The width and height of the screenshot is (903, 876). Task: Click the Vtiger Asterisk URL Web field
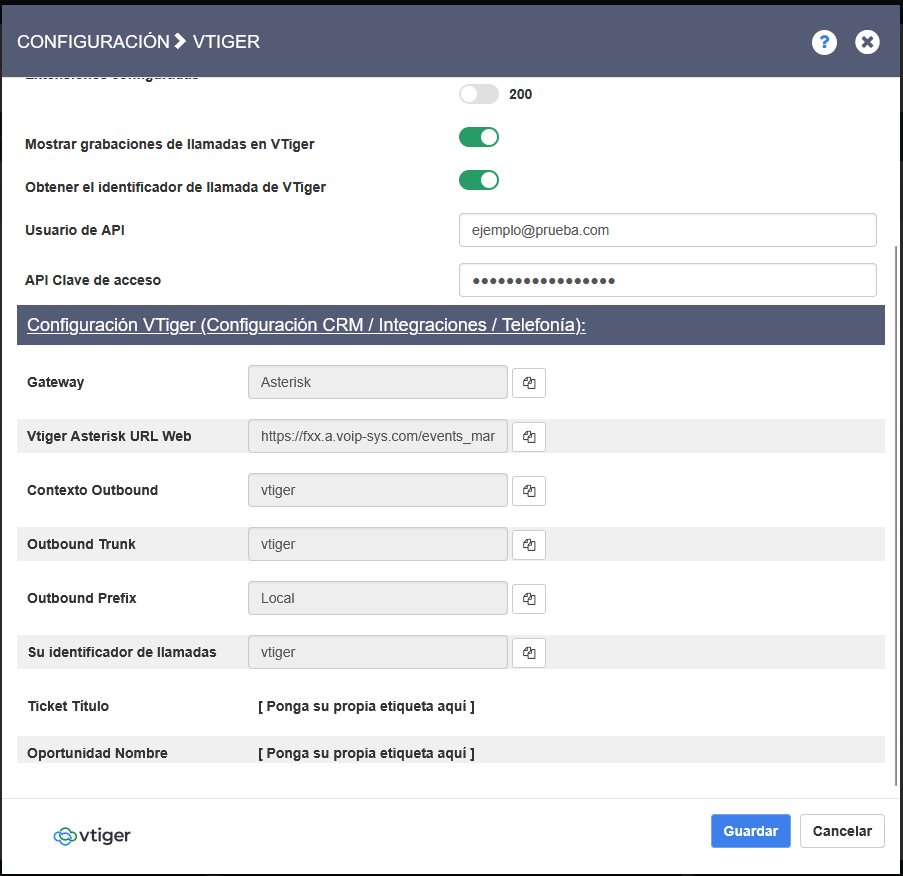[378, 437]
